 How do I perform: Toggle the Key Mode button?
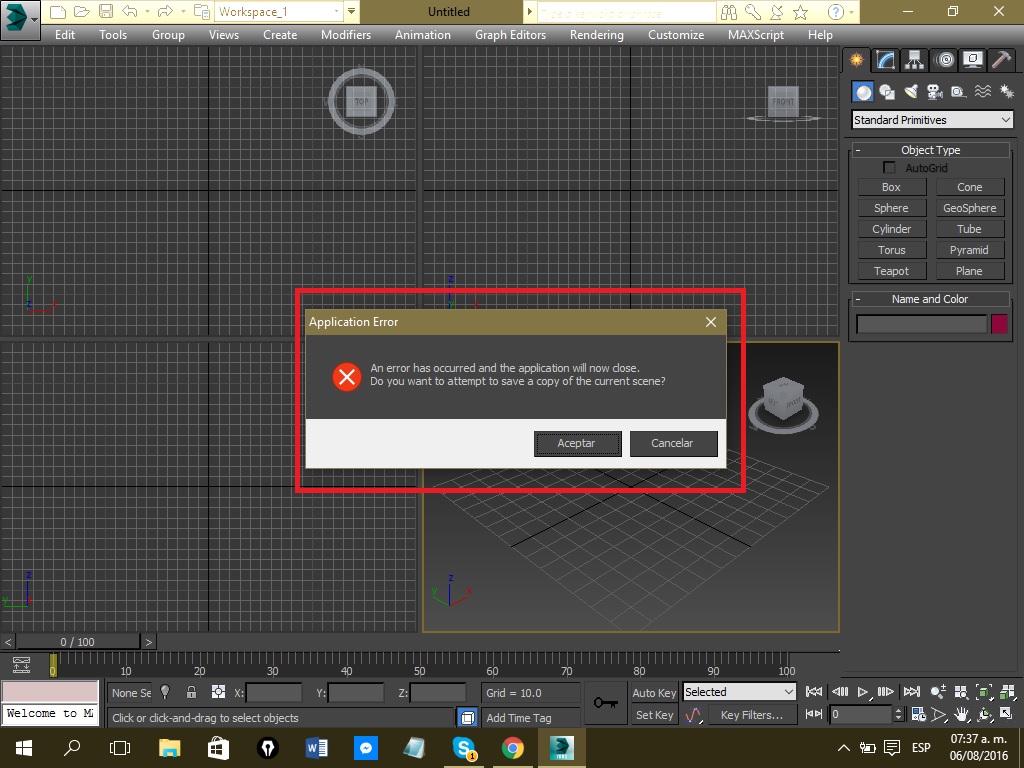tap(814, 714)
